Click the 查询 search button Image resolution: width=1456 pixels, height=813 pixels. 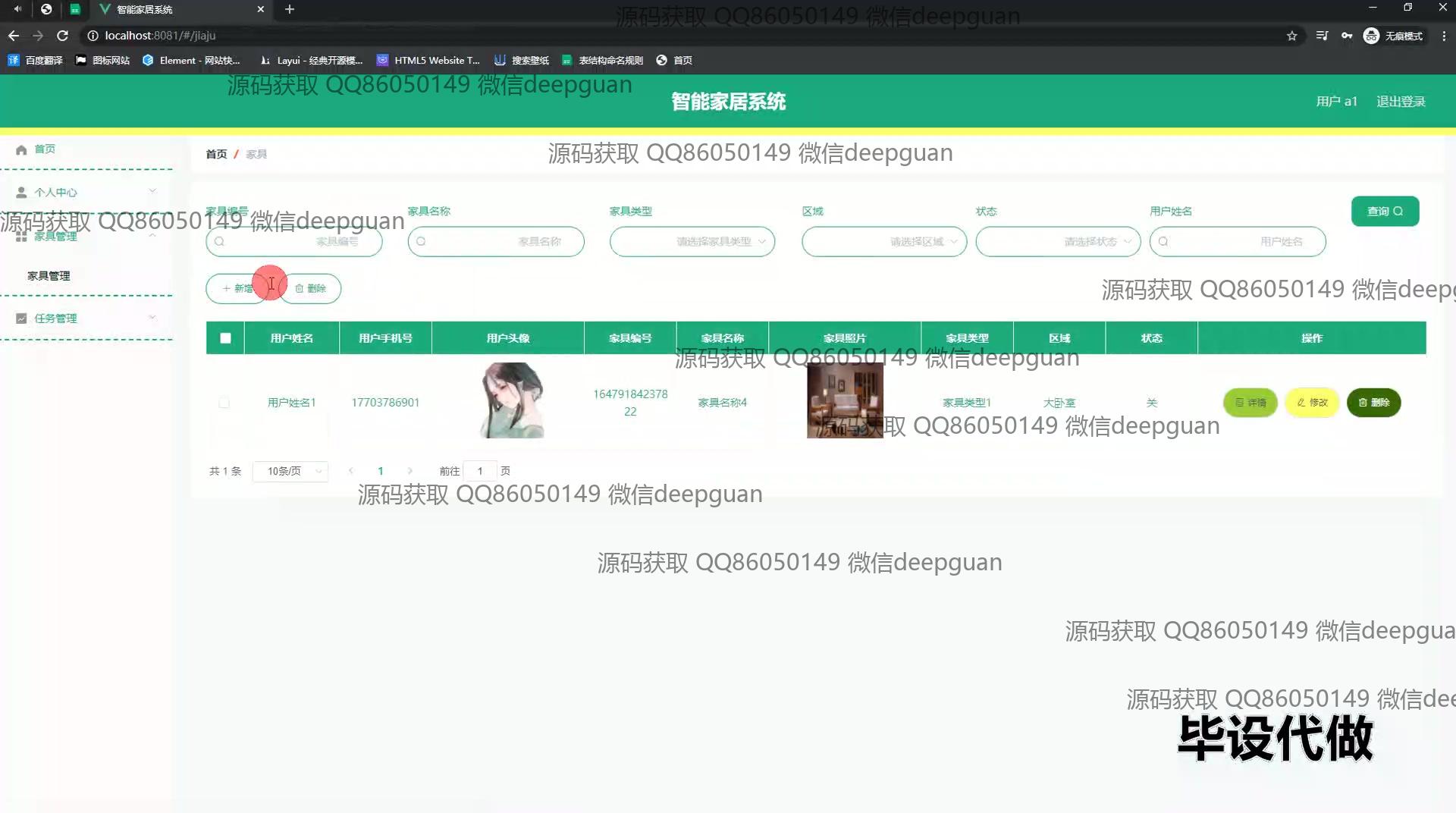1385,212
